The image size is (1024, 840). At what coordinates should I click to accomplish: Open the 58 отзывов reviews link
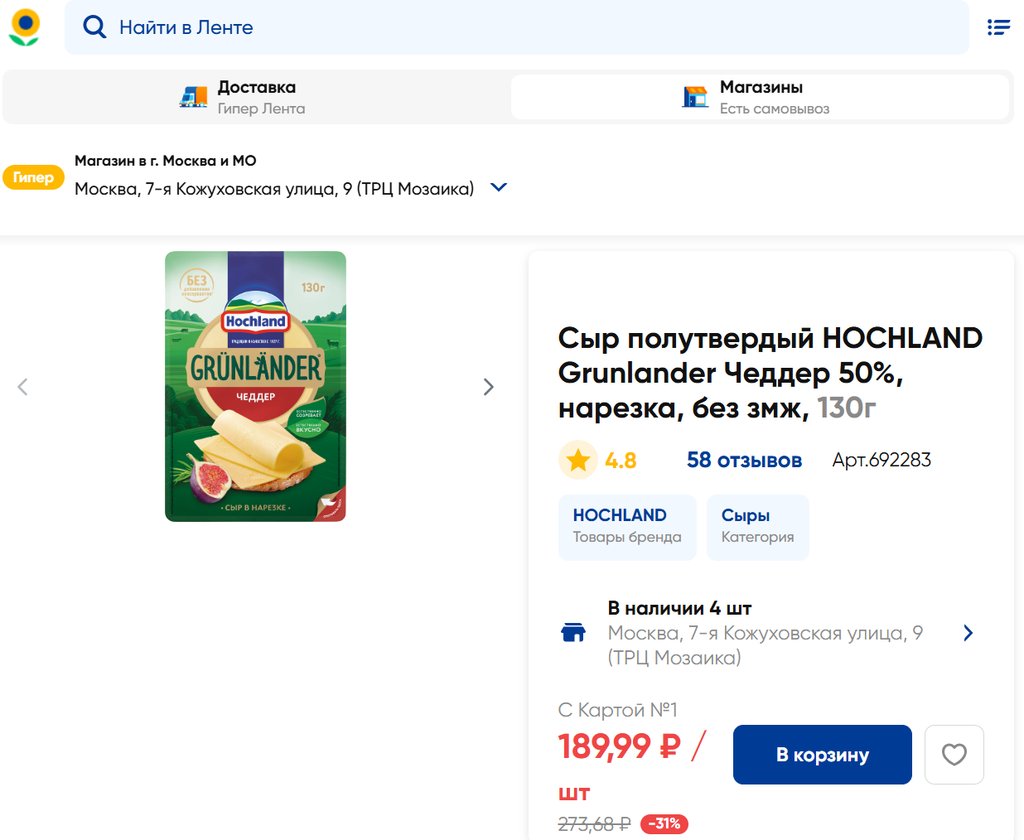pos(744,460)
